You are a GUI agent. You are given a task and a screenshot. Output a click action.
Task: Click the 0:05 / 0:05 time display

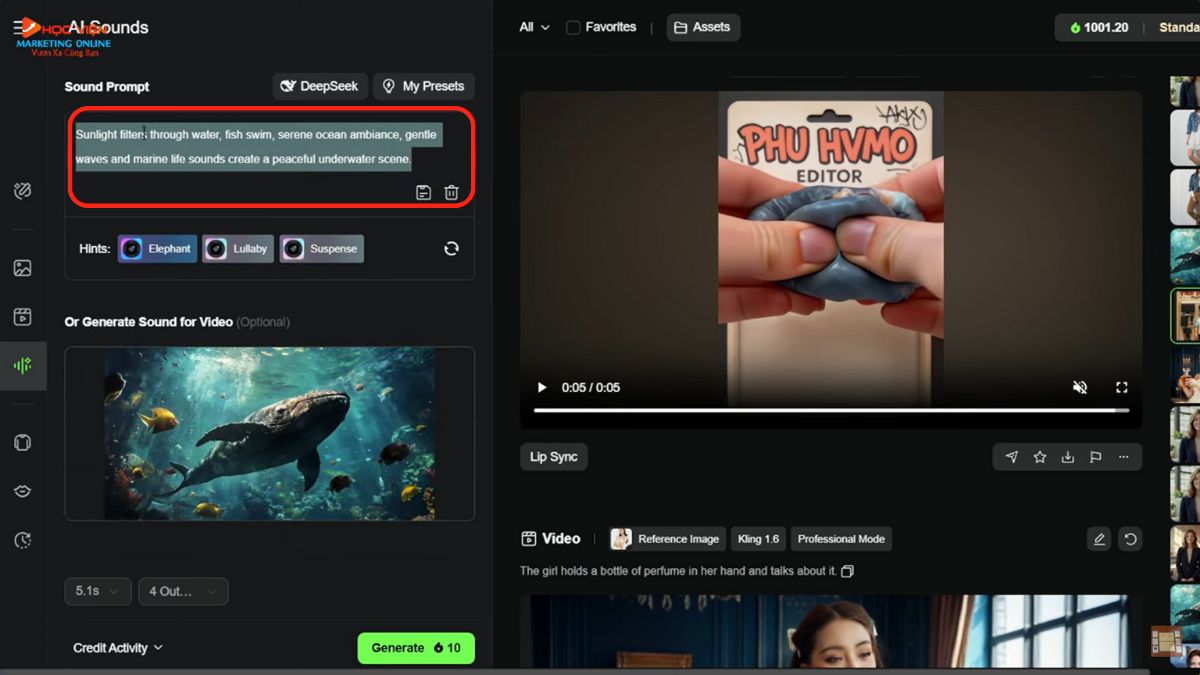tap(591, 387)
